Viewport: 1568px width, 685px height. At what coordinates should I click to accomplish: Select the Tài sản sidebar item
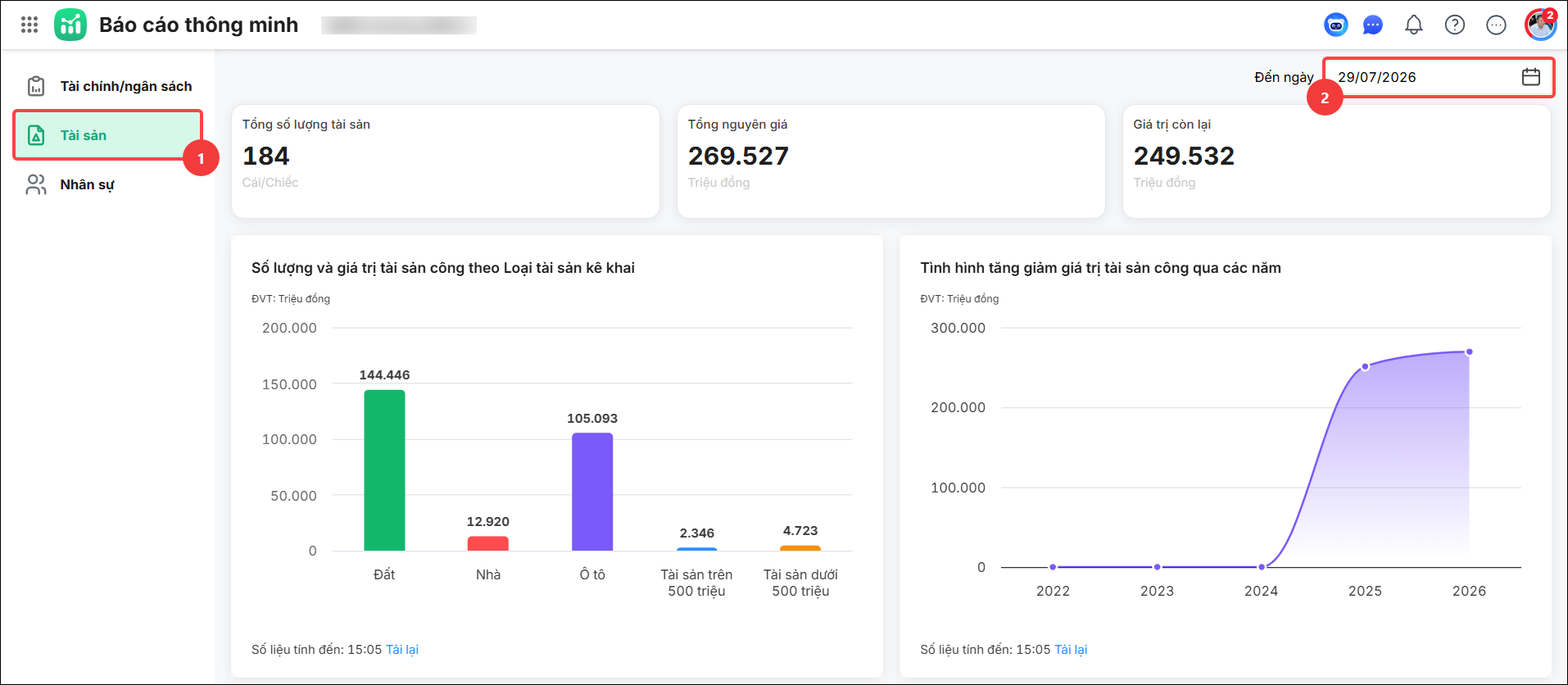[107, 135]
